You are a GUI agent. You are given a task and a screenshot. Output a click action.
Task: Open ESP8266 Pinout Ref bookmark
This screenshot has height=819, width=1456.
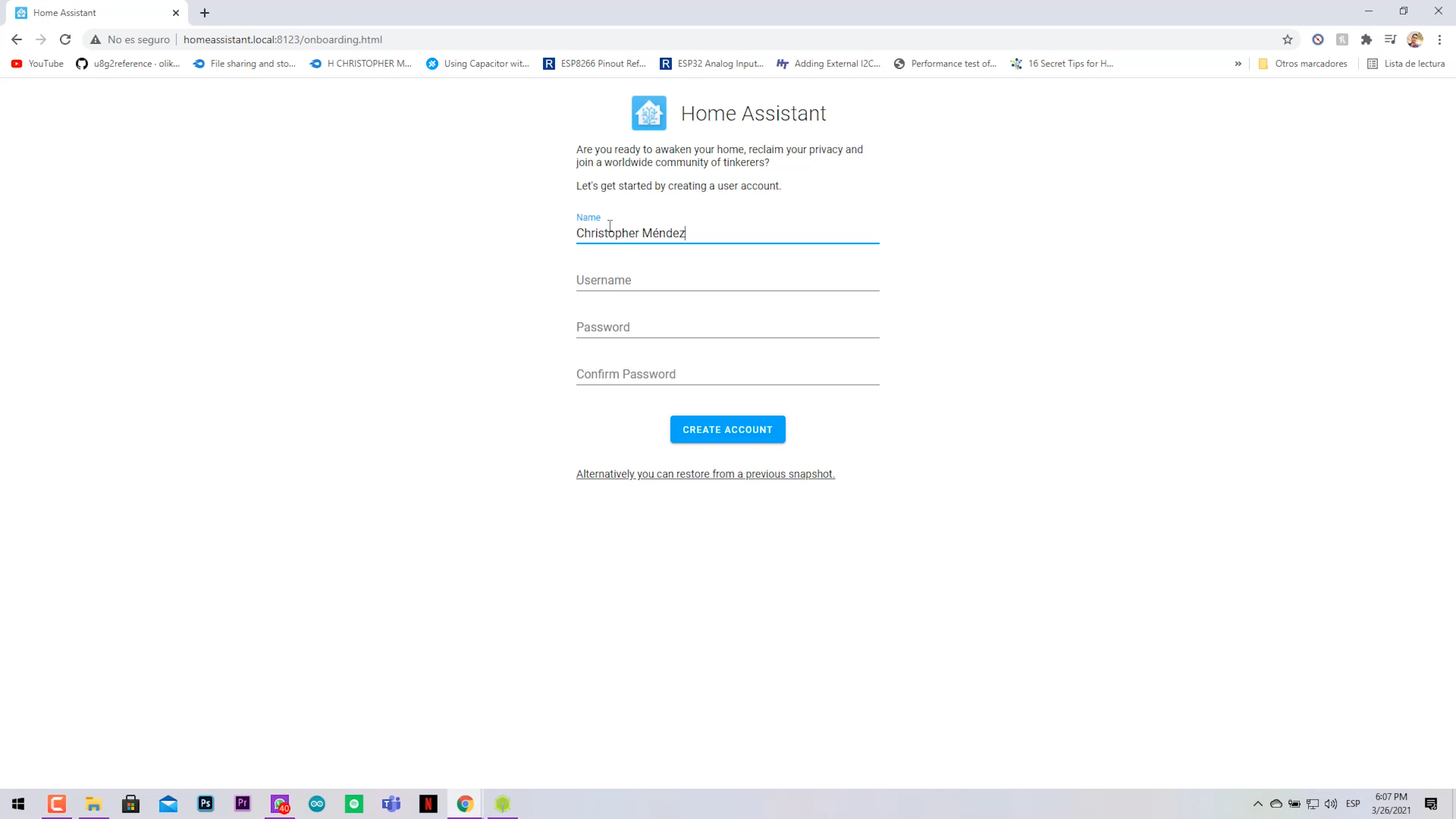point(595,64)
